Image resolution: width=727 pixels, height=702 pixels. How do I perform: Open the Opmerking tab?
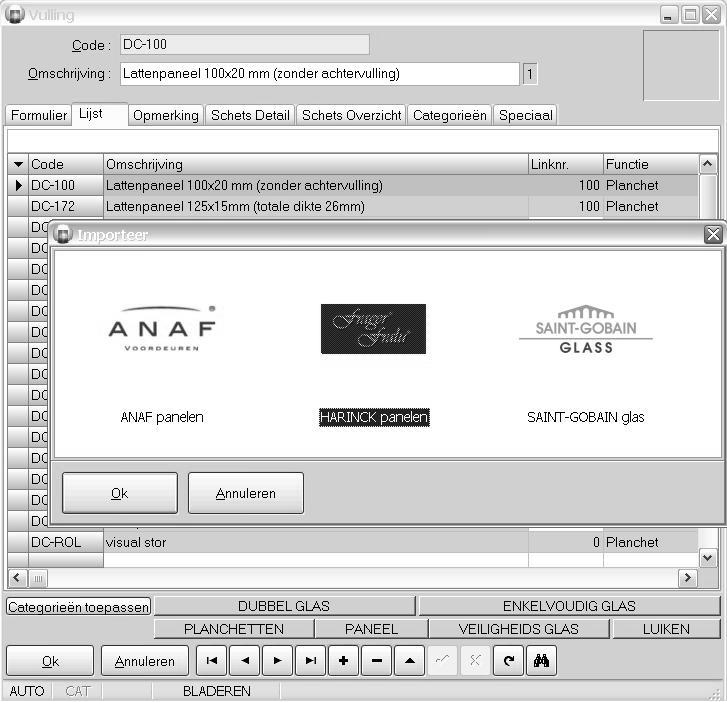click(x=166, y=115)
